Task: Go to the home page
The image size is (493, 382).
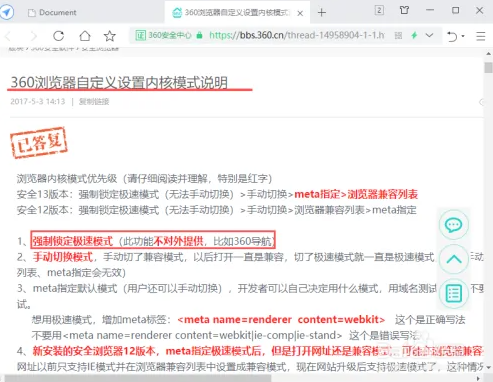Action: (x=85, y=36)
